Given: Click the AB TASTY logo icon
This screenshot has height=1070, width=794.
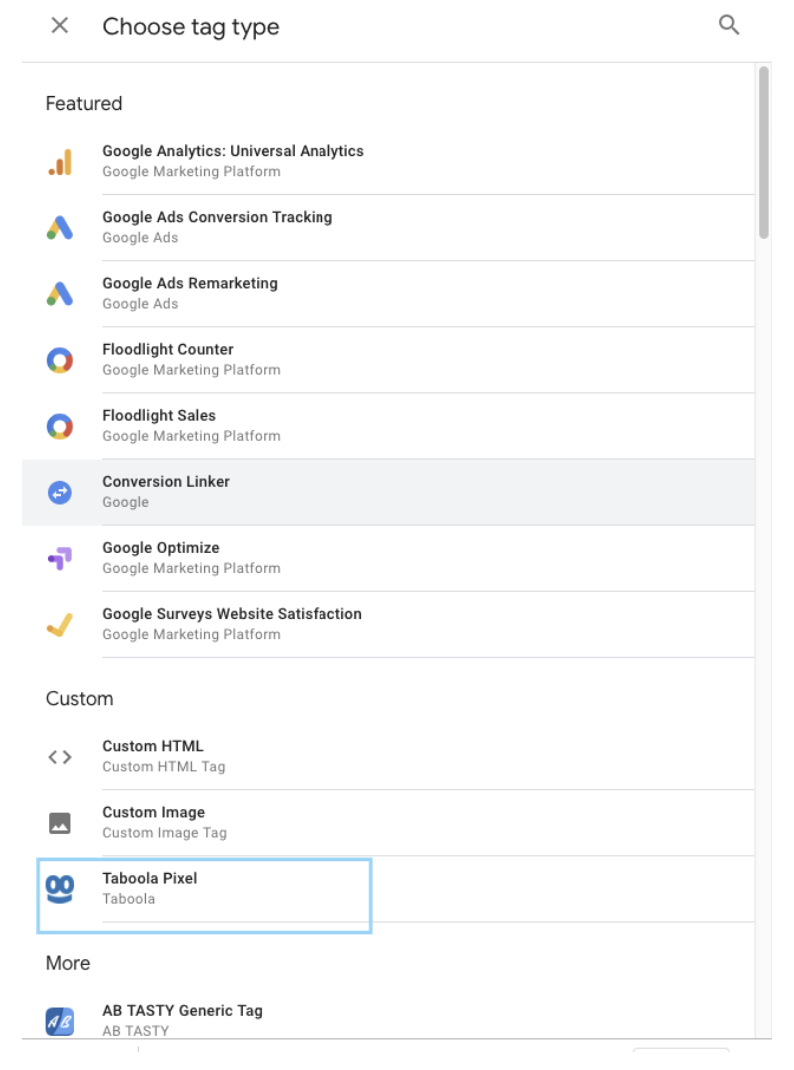Looking at the screenshot, I should [60, 1022].
